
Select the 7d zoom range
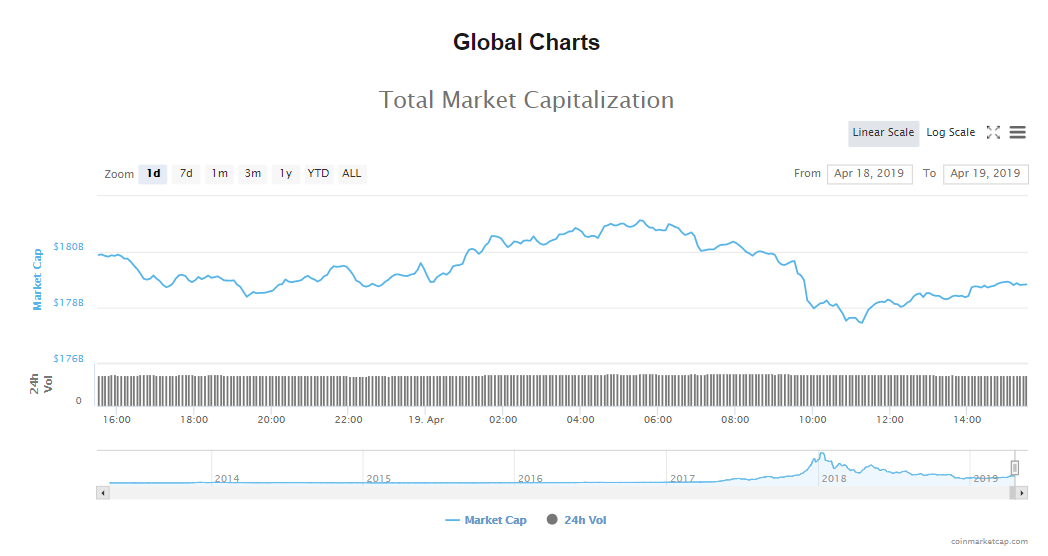click(186, 174)
